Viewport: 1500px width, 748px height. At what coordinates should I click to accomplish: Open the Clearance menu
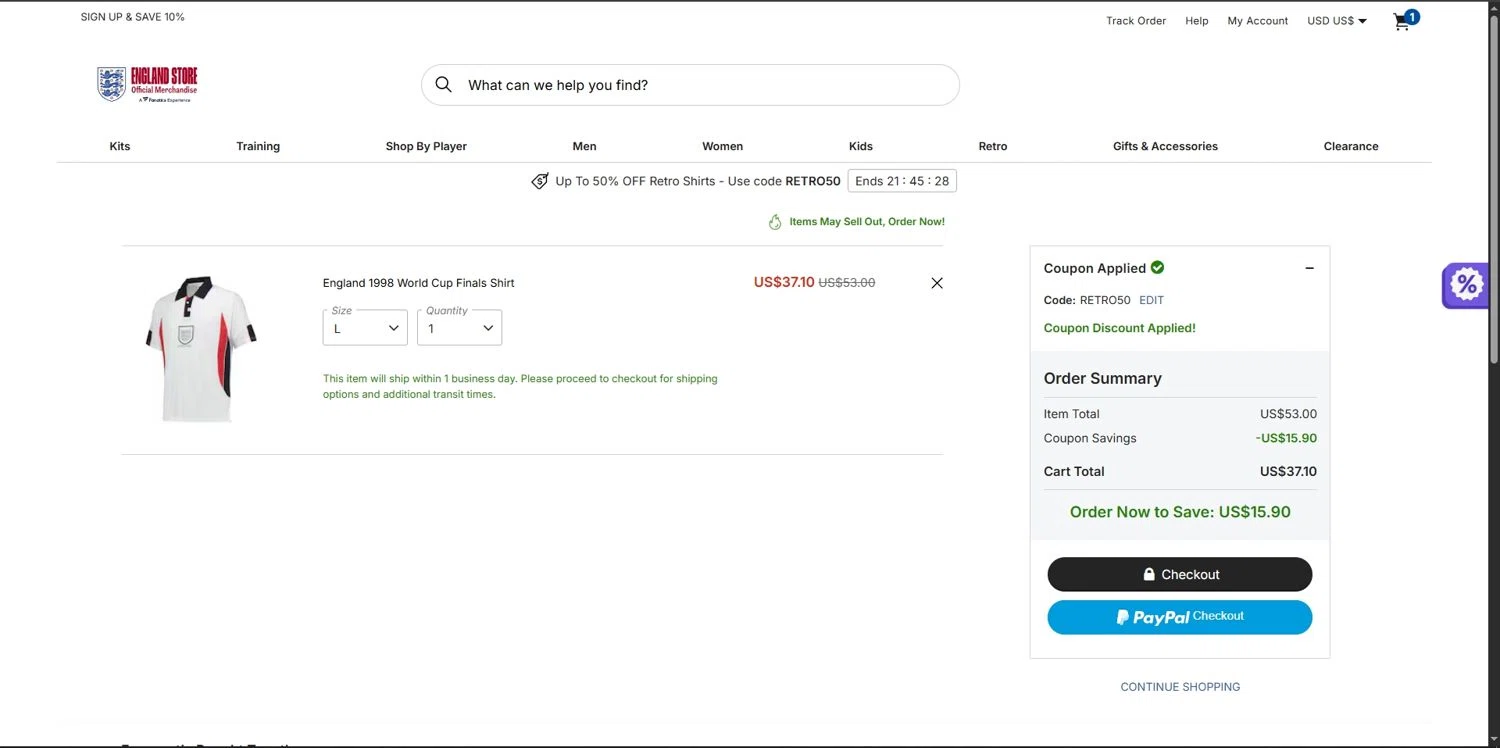point(1351,146)
